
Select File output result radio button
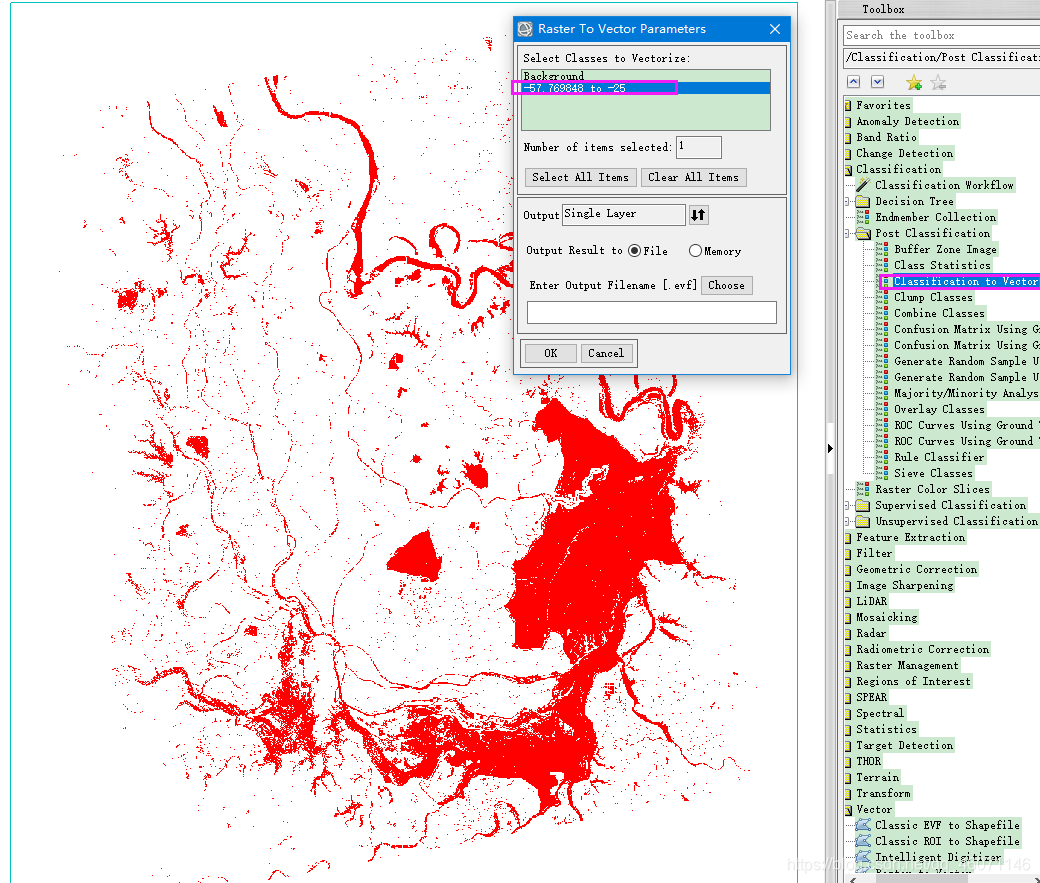(x=635, y=251)
